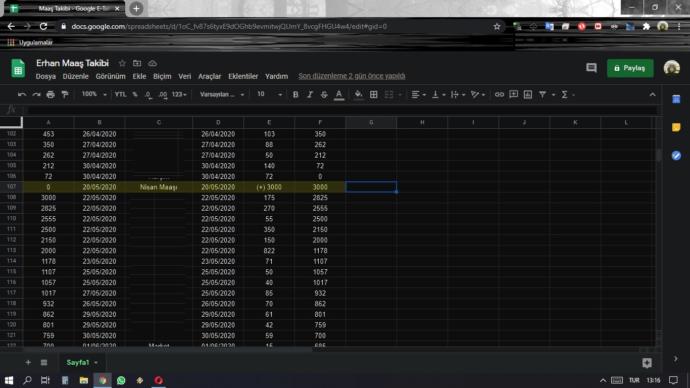Select the Nisan Maaşı cell
This screenshot has width=690, height=388.
pyautogui.click(x=158, y=187)
